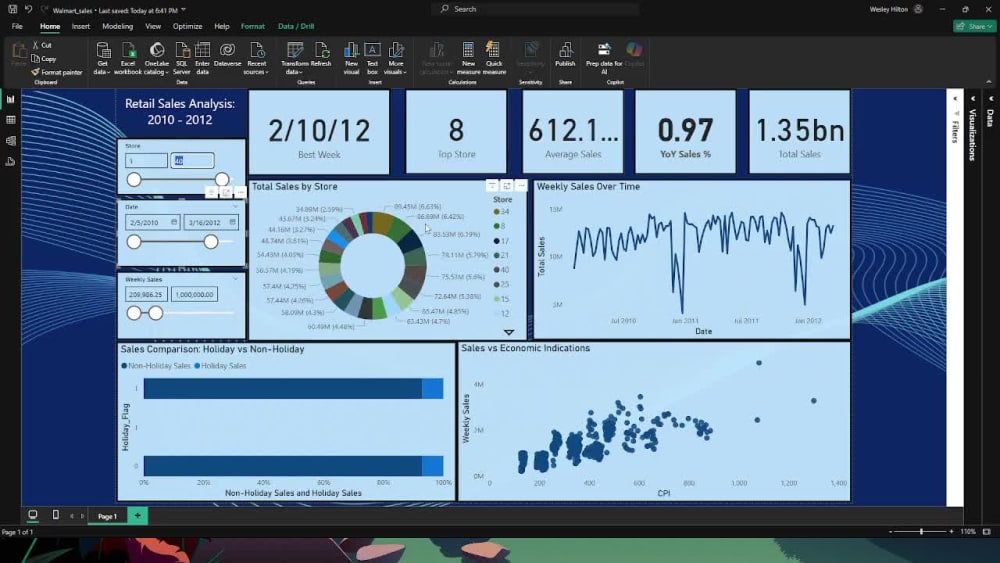Viewport: 1000px width, 563px height.
Task: Expand the Weekly Sales slicer chevron
Action: [x=235, y=279]
